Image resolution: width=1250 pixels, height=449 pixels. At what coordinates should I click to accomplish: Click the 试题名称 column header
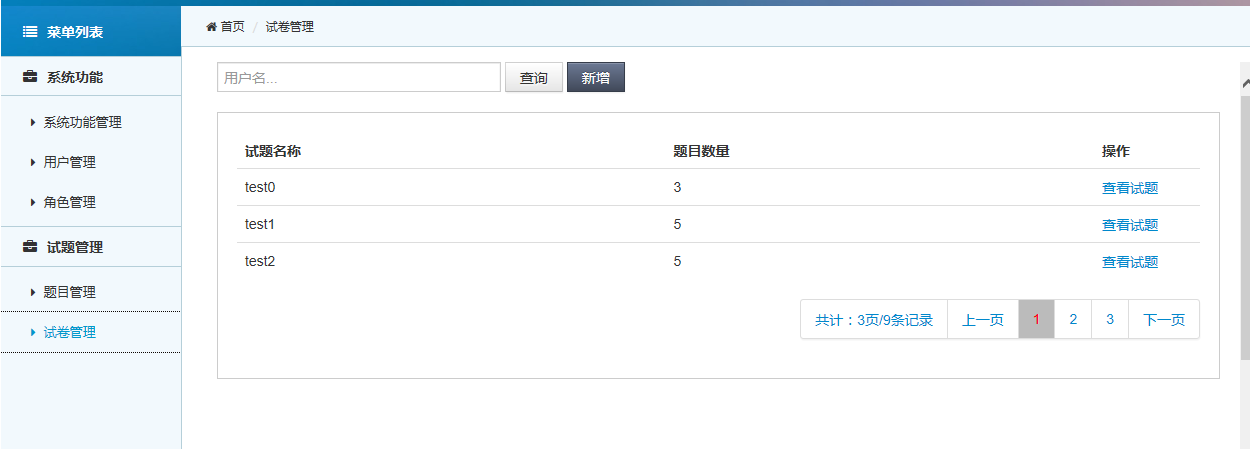[x=273, y=151]
